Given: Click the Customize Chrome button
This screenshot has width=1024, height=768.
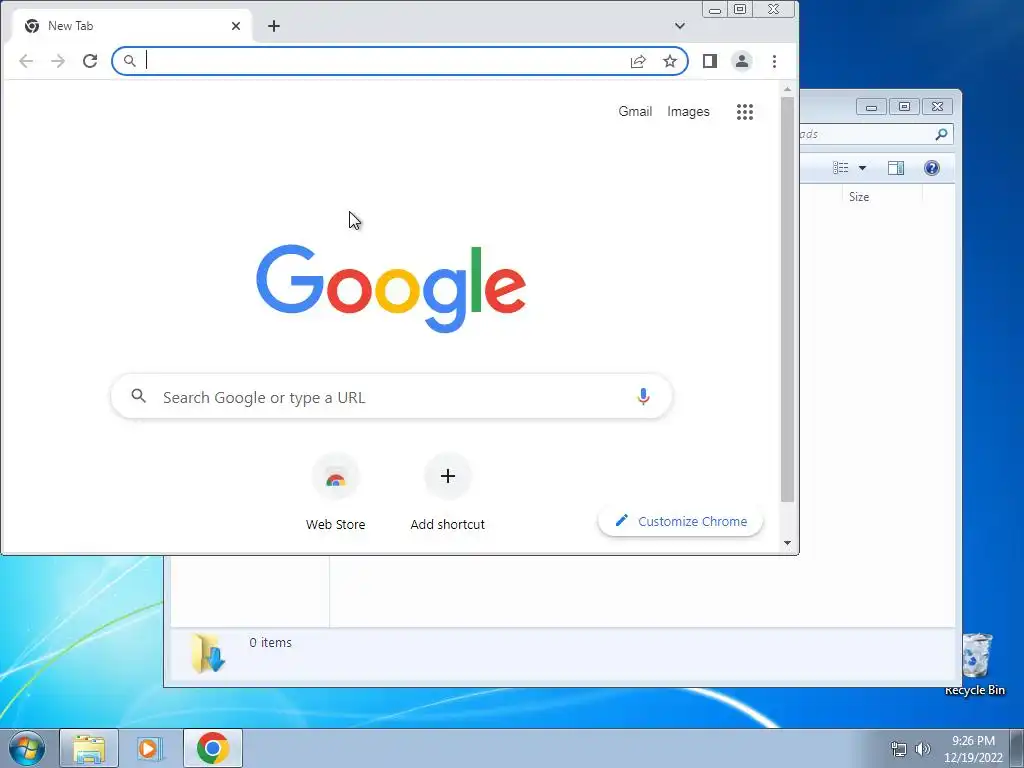Looking at the screenshot, I should (680, 521).
